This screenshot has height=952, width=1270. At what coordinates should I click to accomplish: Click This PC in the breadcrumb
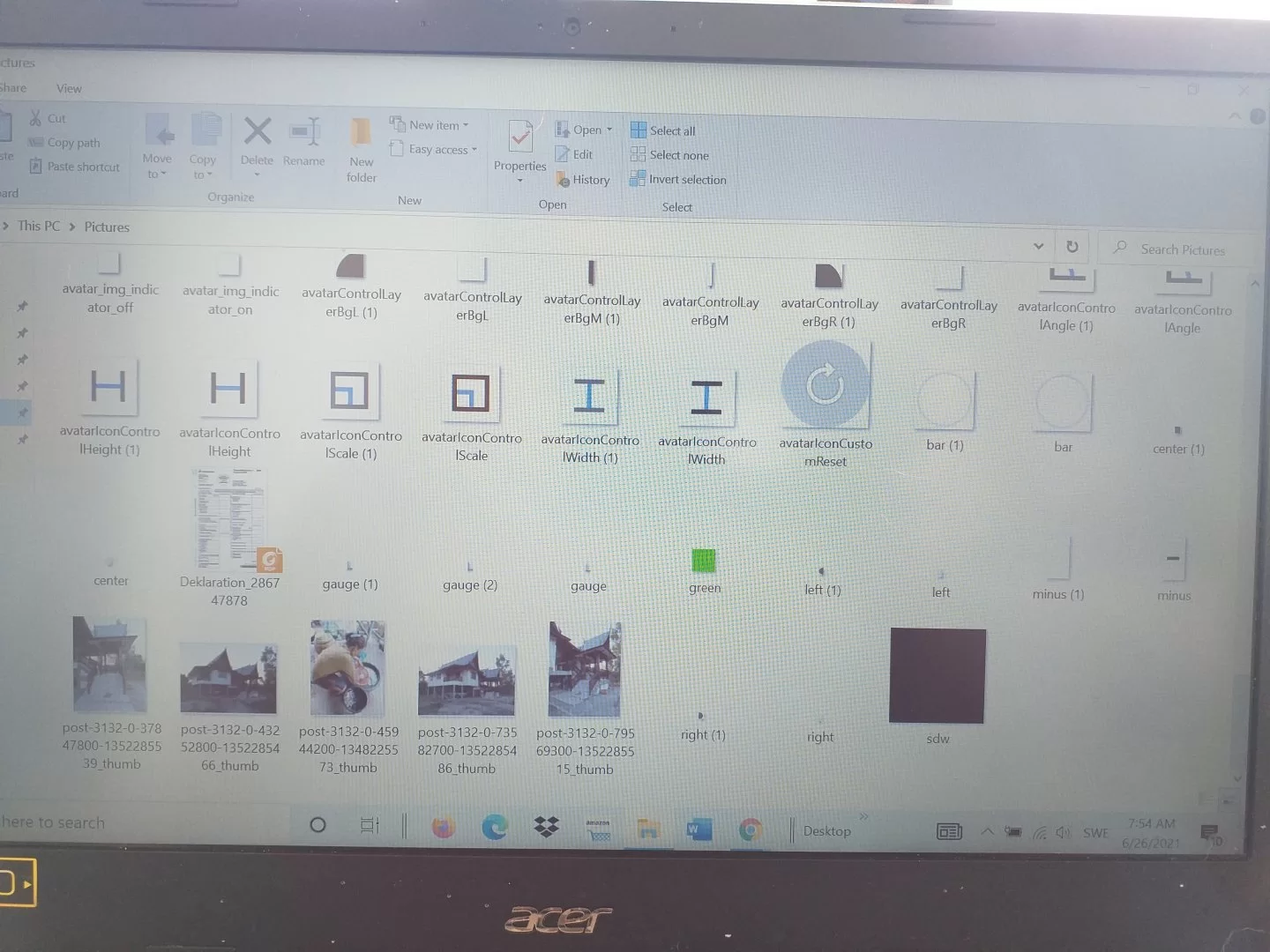click(39, 226)
